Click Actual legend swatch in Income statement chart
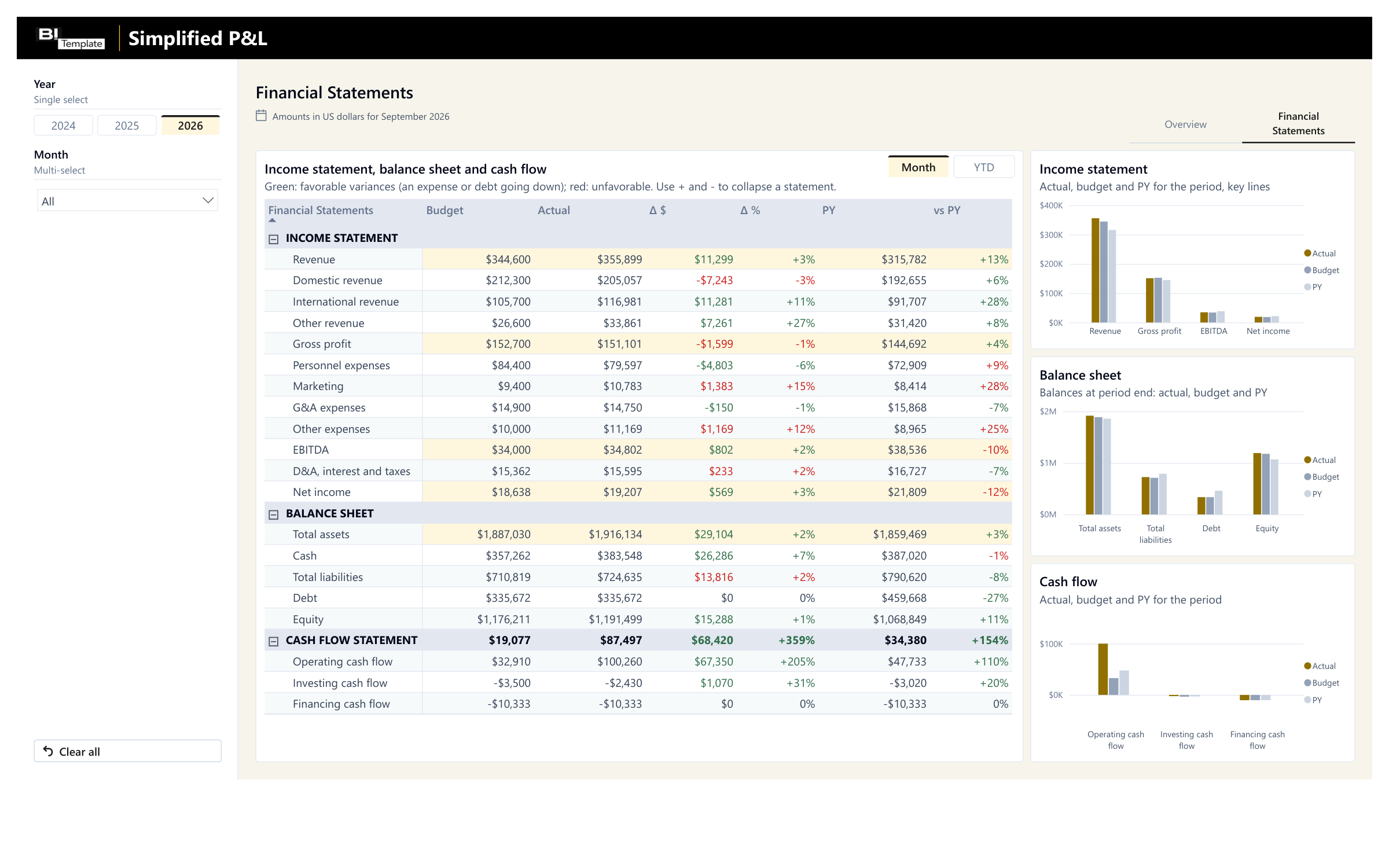 (x=1307, y=253)
